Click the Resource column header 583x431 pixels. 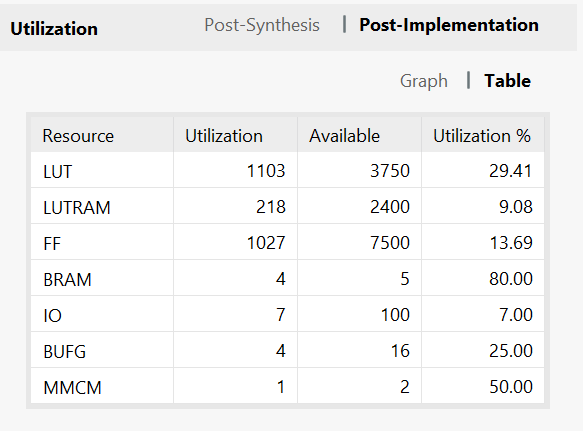pos(102,135)
